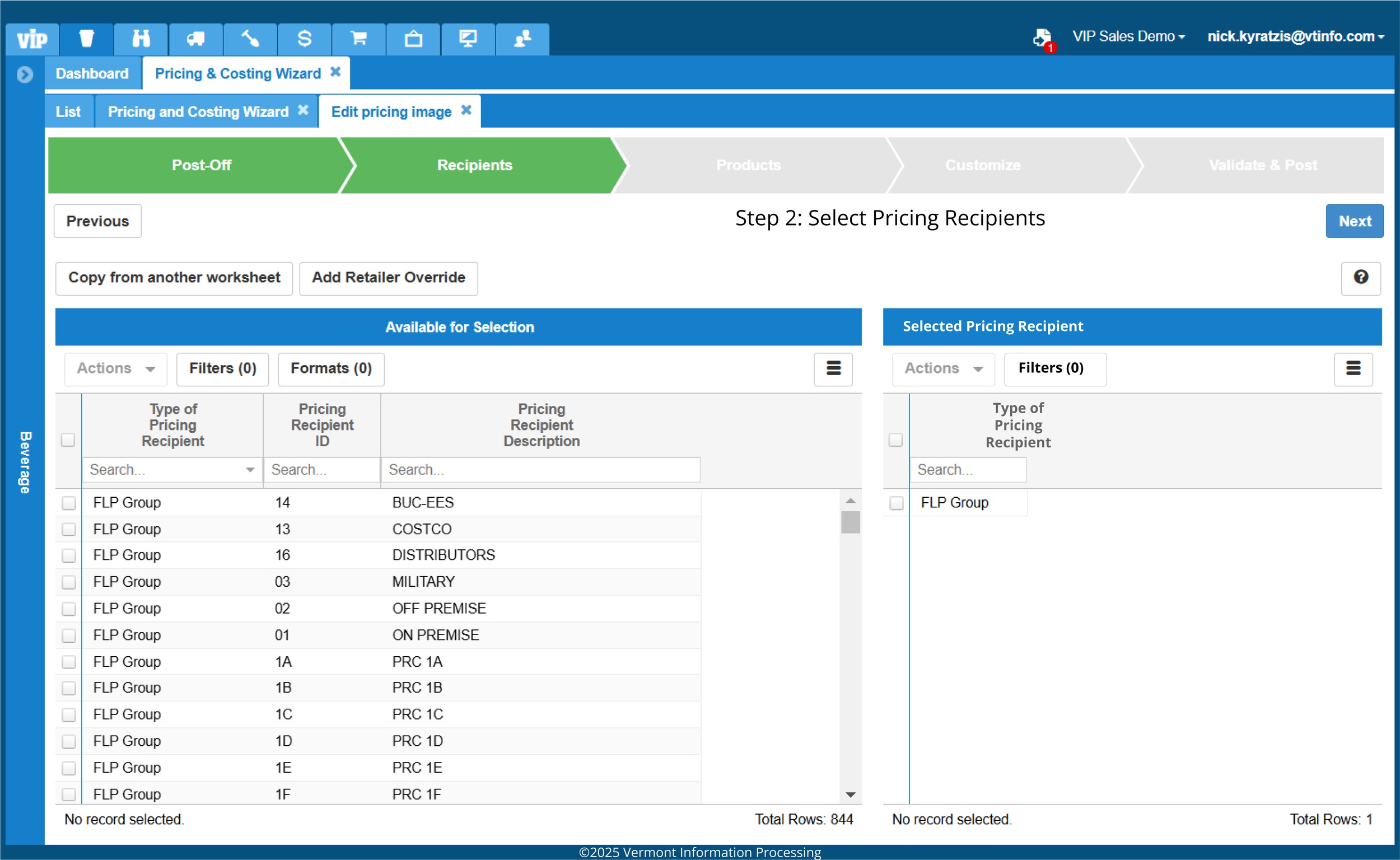The width and height of the screenshot is (1400, 860).
Task: Click the shovel tool icon in top toolbar
Action: pyautogui.click(x=250, y=38)
